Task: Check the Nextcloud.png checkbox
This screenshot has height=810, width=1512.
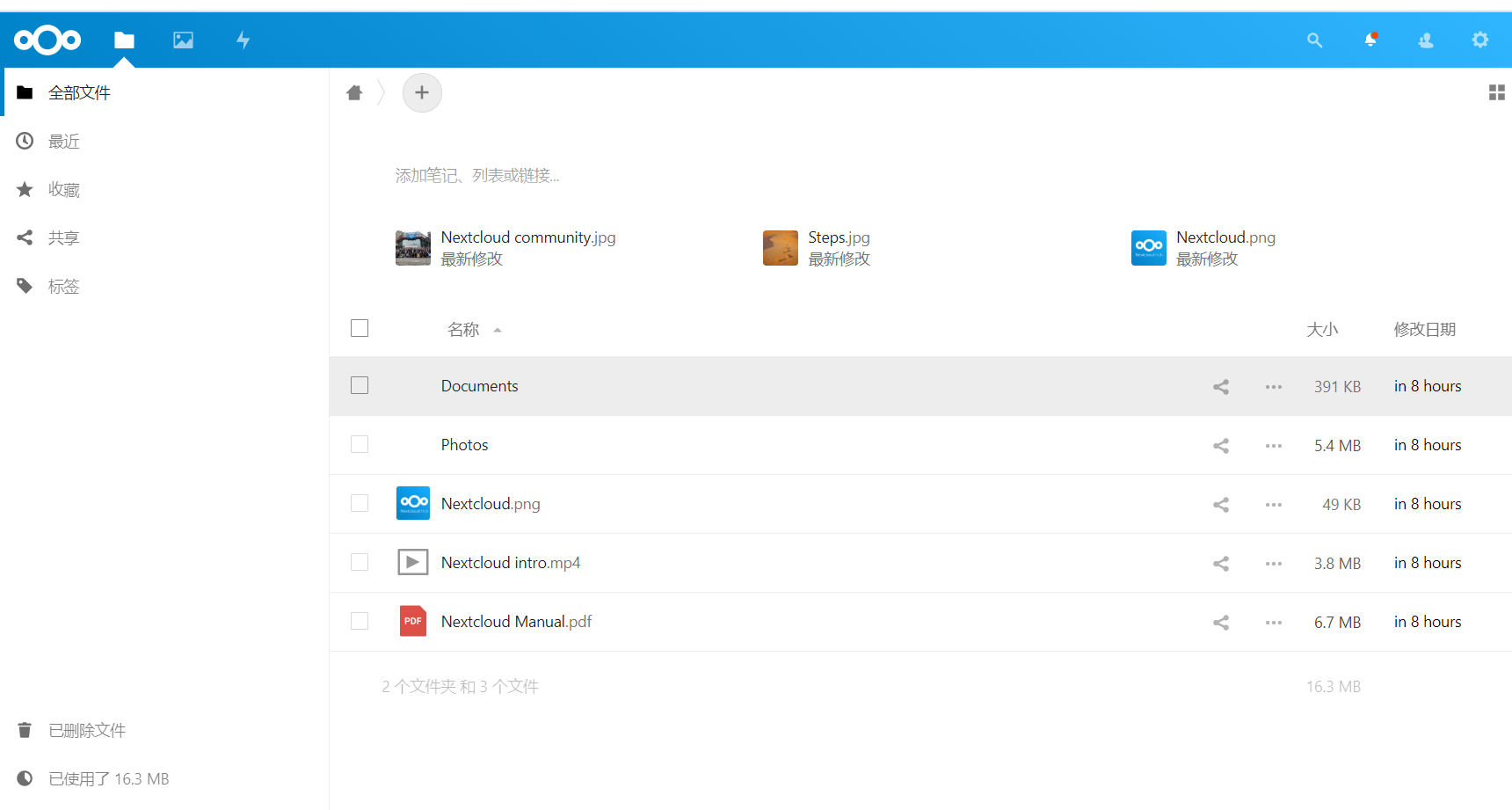Action: tap(360, 503)
